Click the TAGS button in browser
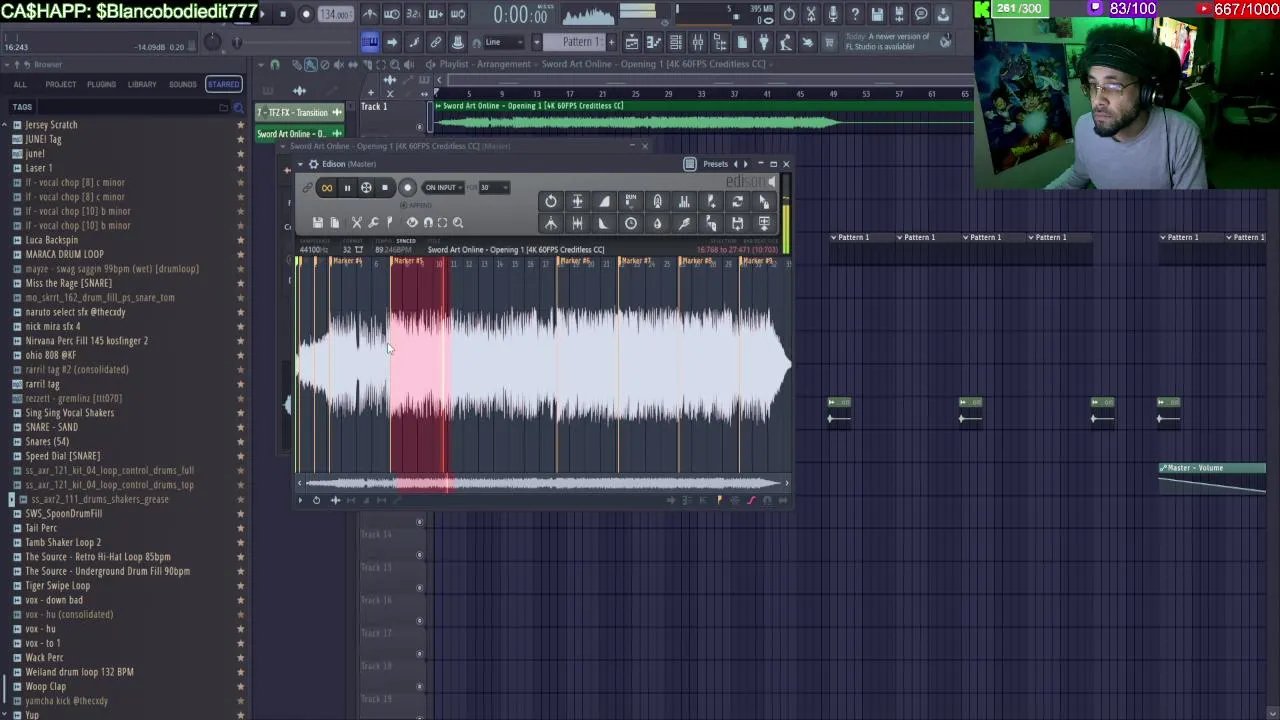The image size is (1280, 720). pyautogui.click(x=22, y=107)
